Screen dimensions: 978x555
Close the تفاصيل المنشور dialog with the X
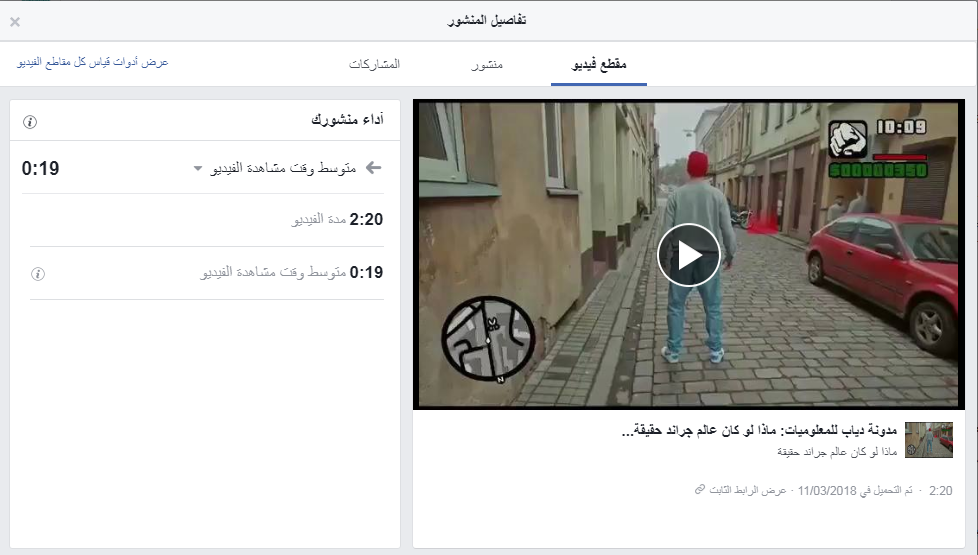[15, 22]
